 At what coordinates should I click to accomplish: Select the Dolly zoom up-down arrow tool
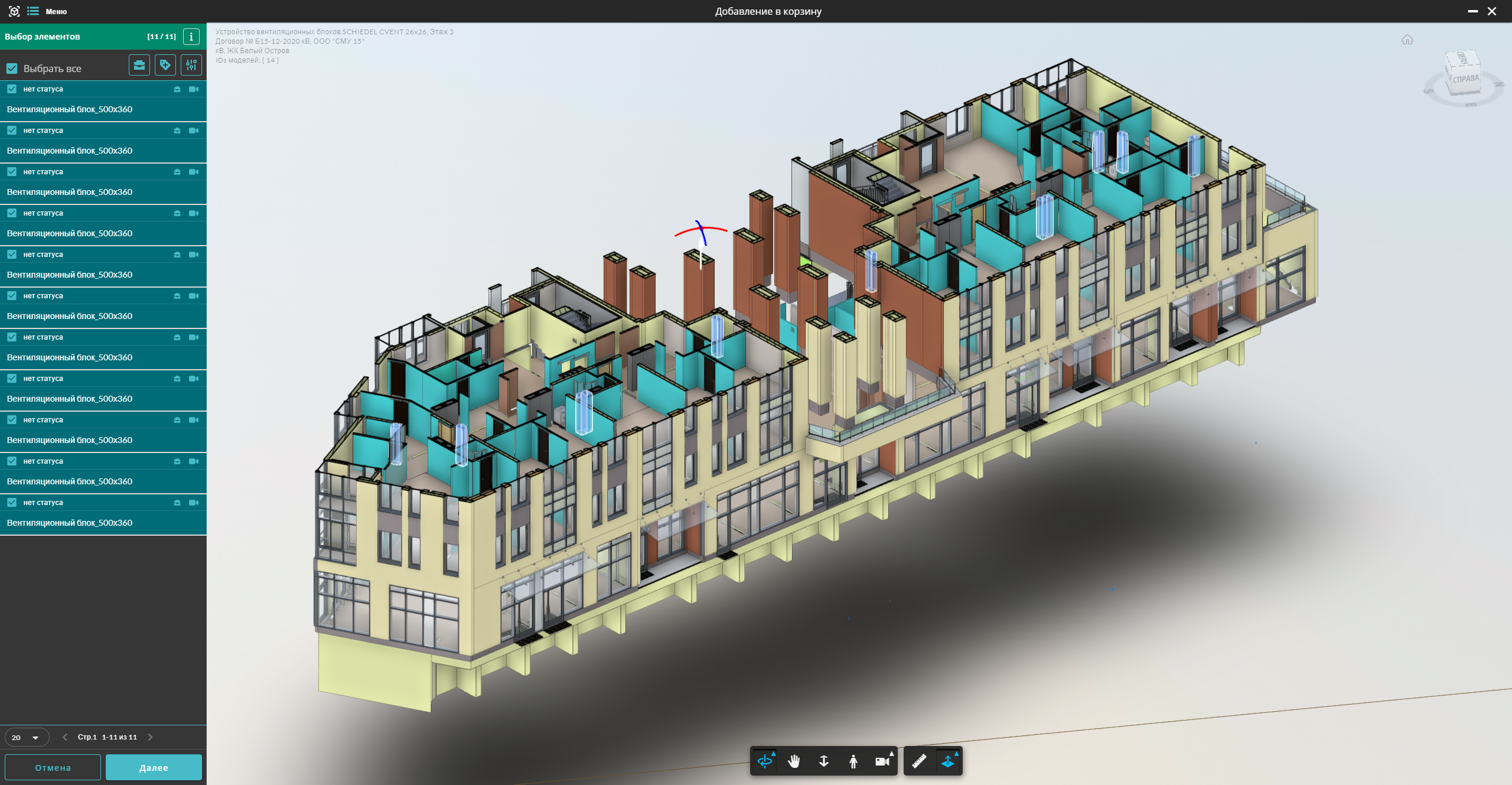click(x=824, y=761)
